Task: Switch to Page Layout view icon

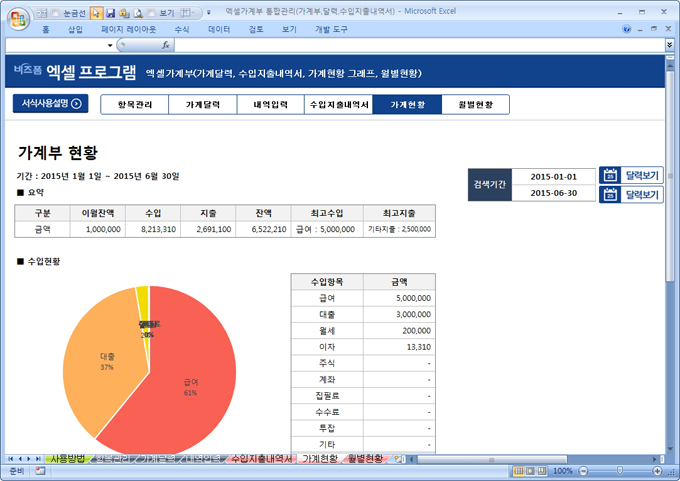Action: (x=530, y=471)
